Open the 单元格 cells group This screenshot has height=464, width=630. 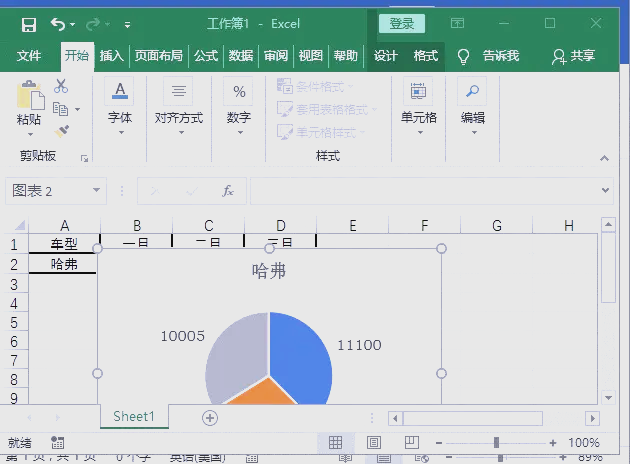click(x=419, y=106)
